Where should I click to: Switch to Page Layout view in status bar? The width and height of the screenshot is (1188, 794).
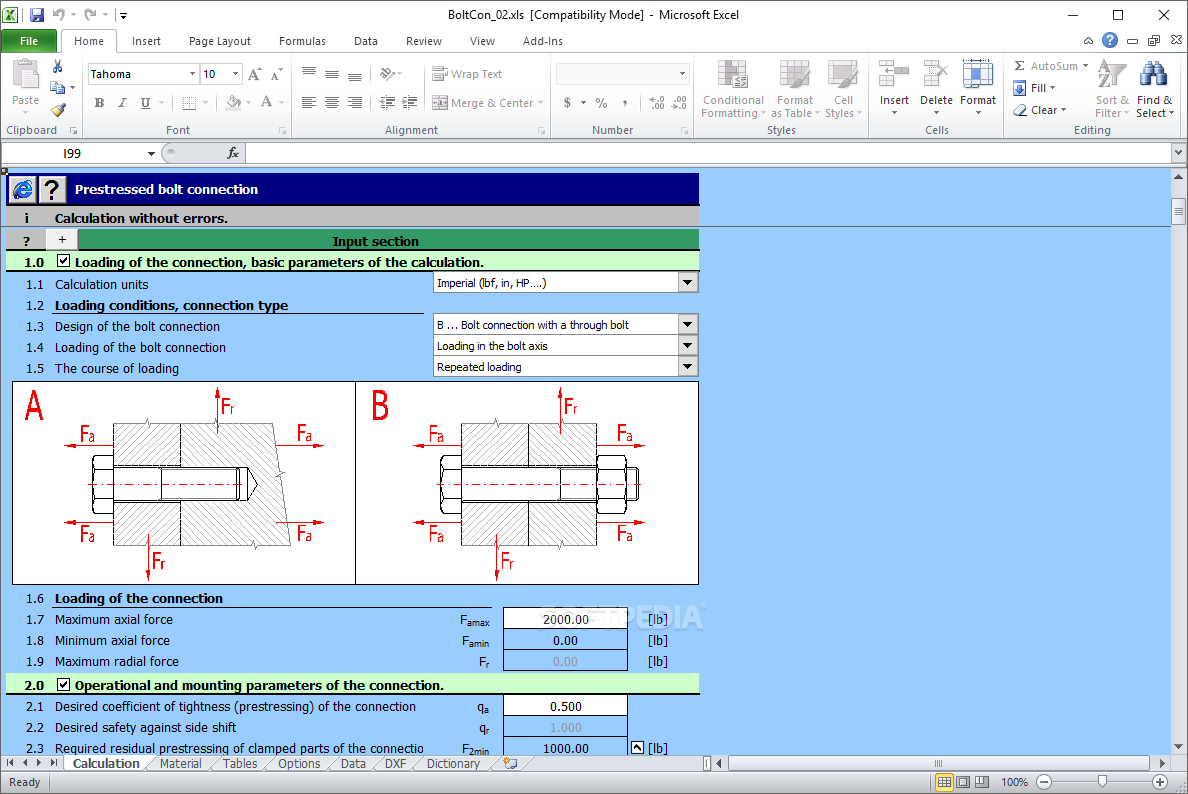963,782
